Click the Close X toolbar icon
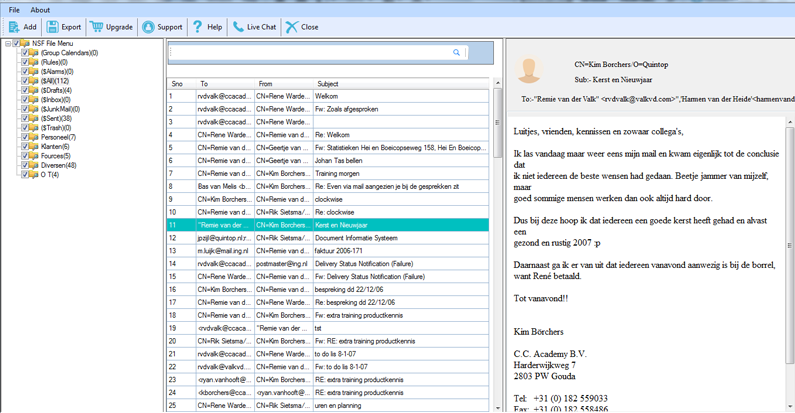 [292, 27]
